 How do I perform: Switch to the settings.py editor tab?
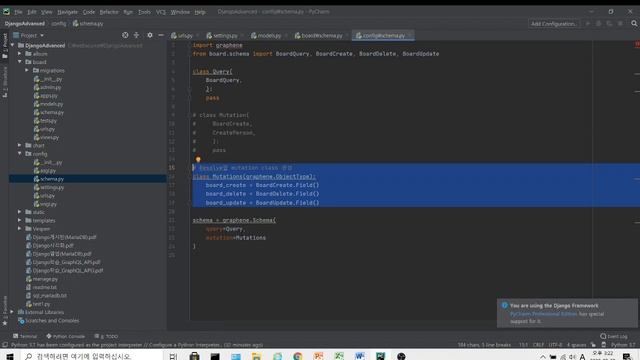pyautogui.click(x=224, y=36)
